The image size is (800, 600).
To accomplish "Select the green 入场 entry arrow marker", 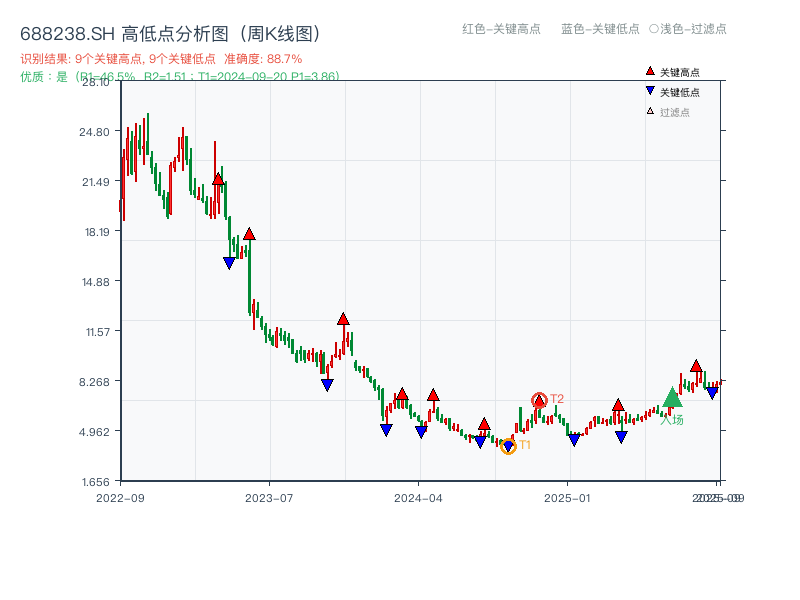I will [x=672, y=398].
